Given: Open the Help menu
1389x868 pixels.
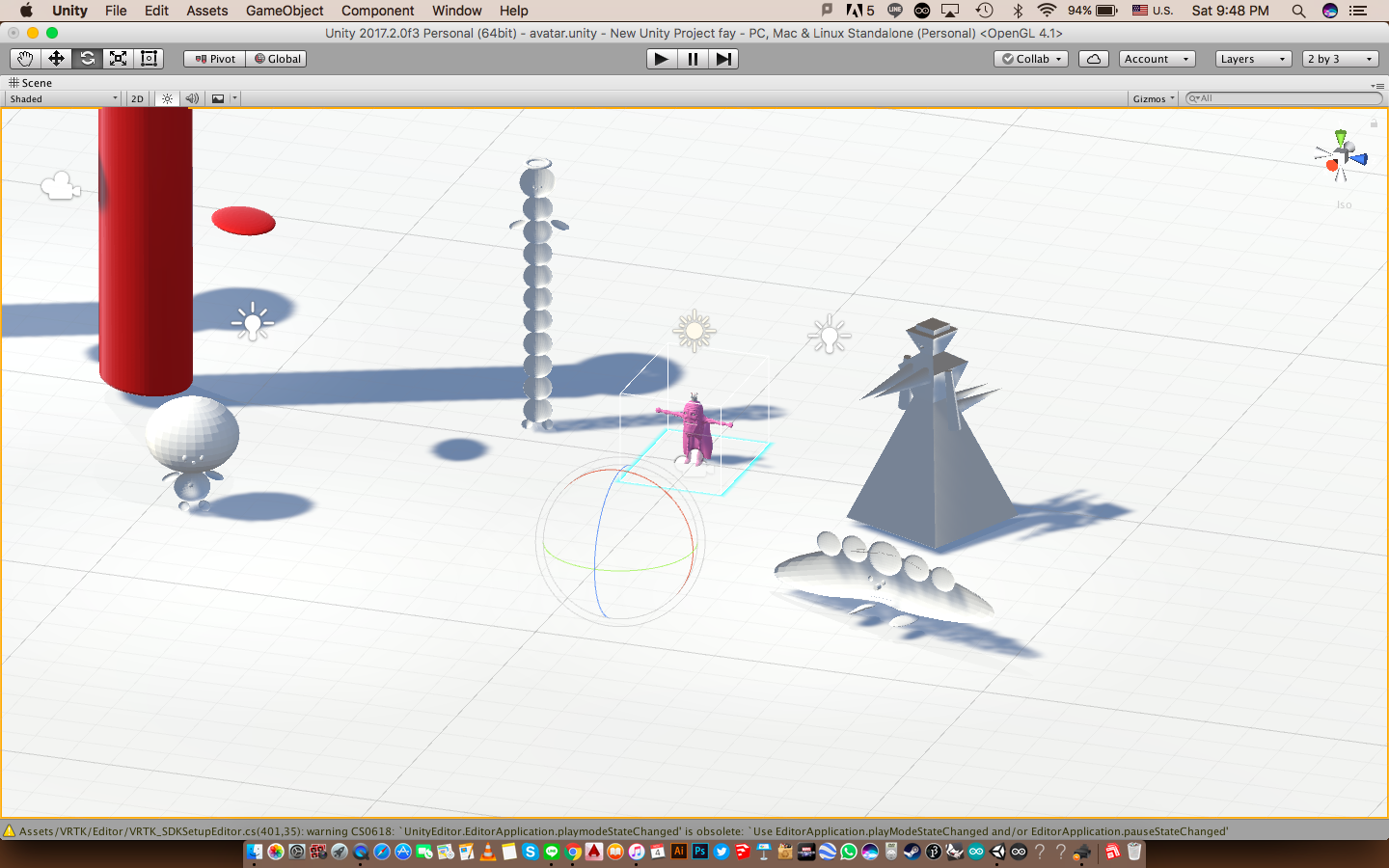Looking at the screenshot, I should coord(513,11).
